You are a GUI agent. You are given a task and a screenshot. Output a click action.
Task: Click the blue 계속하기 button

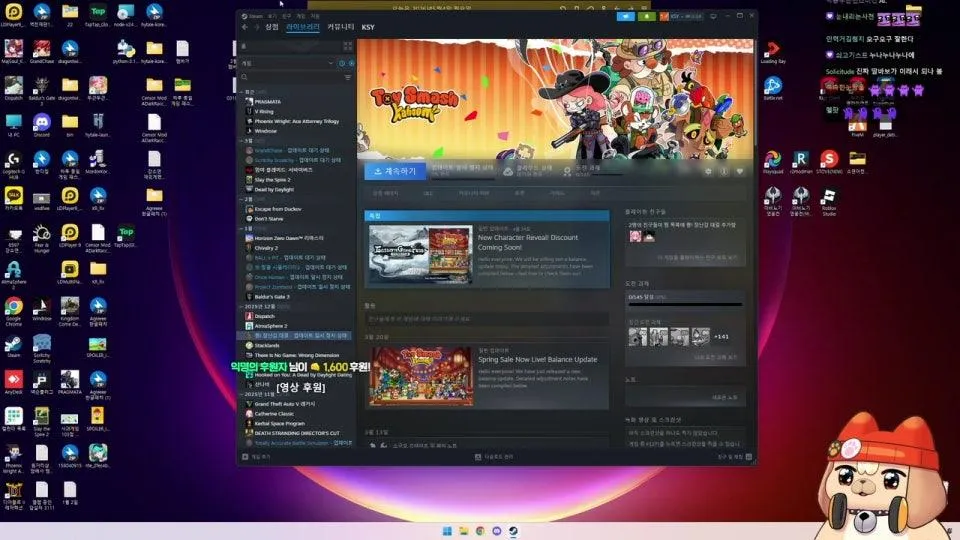pyautogui.click(x=395, y=171)
